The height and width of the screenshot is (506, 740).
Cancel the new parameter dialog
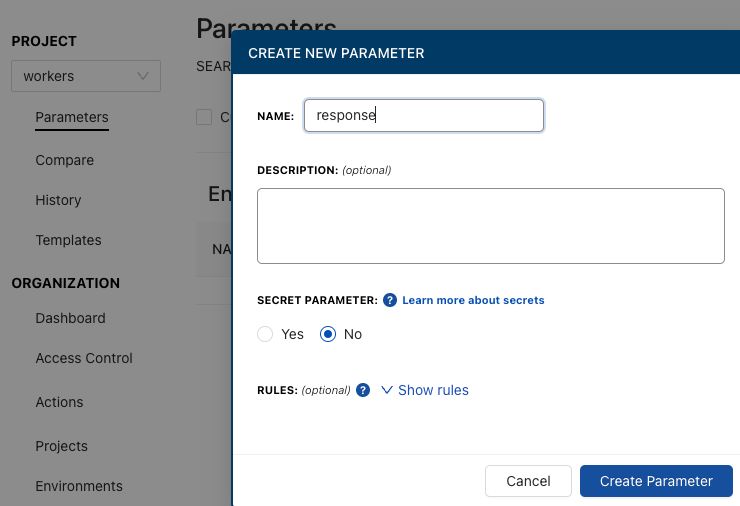(528, 481)
